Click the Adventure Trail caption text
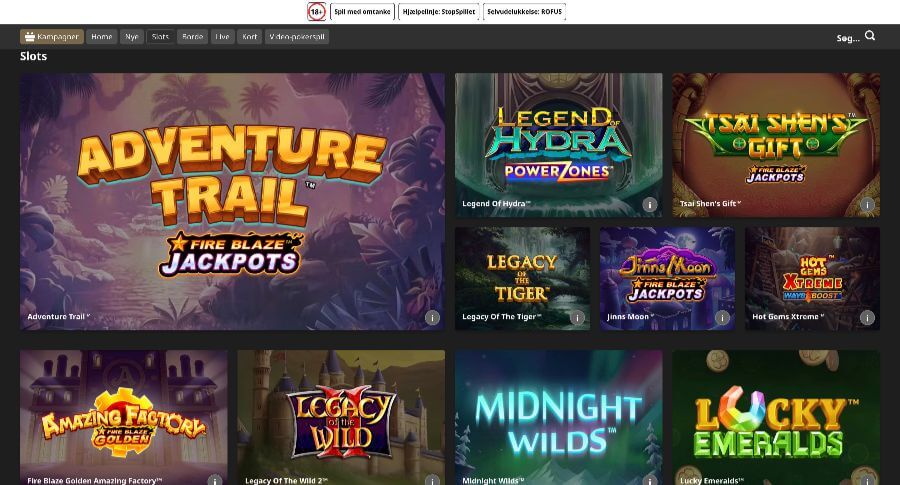 pos(59,316)
